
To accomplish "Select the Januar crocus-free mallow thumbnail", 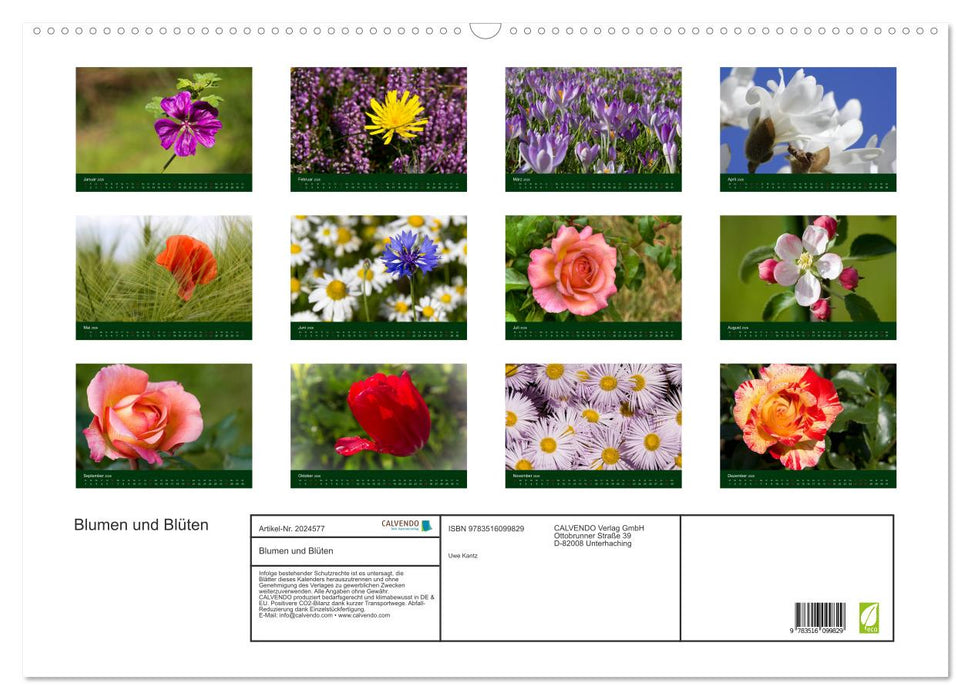I will (x=163, y=128).
